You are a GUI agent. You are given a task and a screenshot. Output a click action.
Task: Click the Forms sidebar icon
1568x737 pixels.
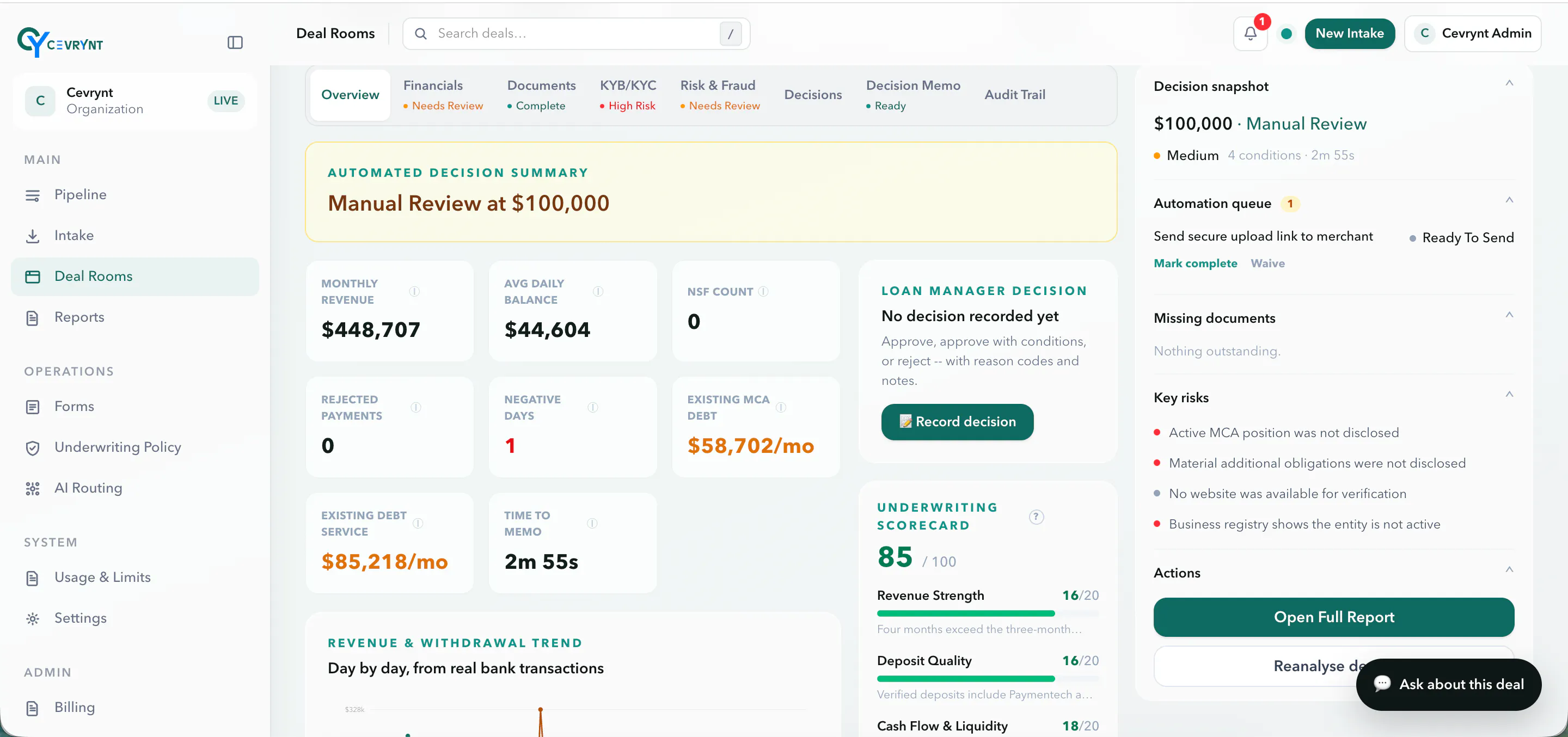pos(33,407)
